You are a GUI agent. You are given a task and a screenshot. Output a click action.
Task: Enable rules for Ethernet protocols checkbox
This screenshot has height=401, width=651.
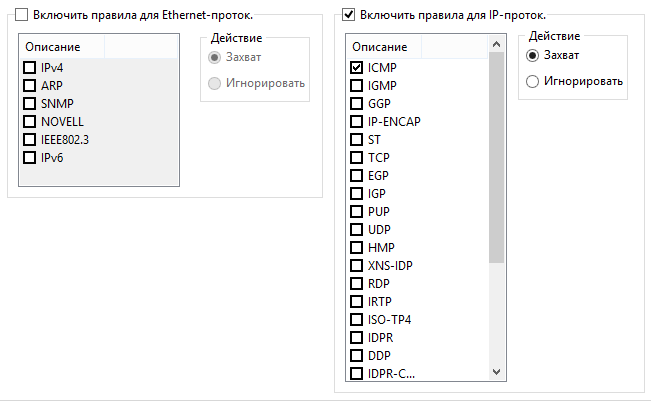pos(21,15)
